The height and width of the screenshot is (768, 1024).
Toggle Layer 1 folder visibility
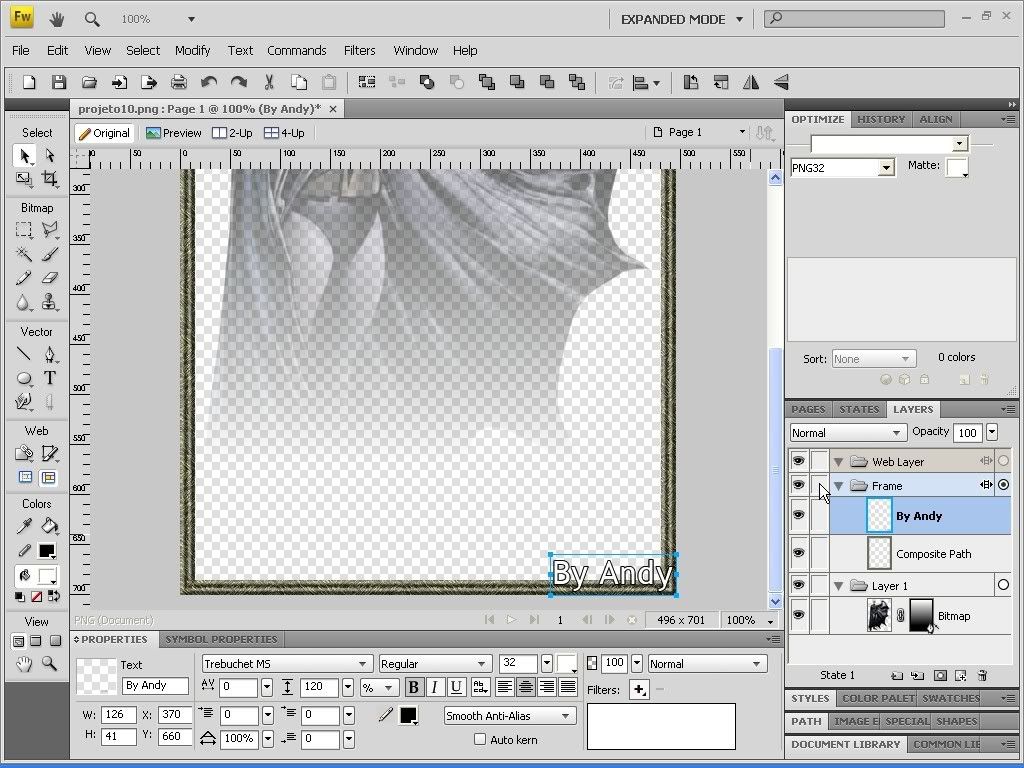coord(798,585)
